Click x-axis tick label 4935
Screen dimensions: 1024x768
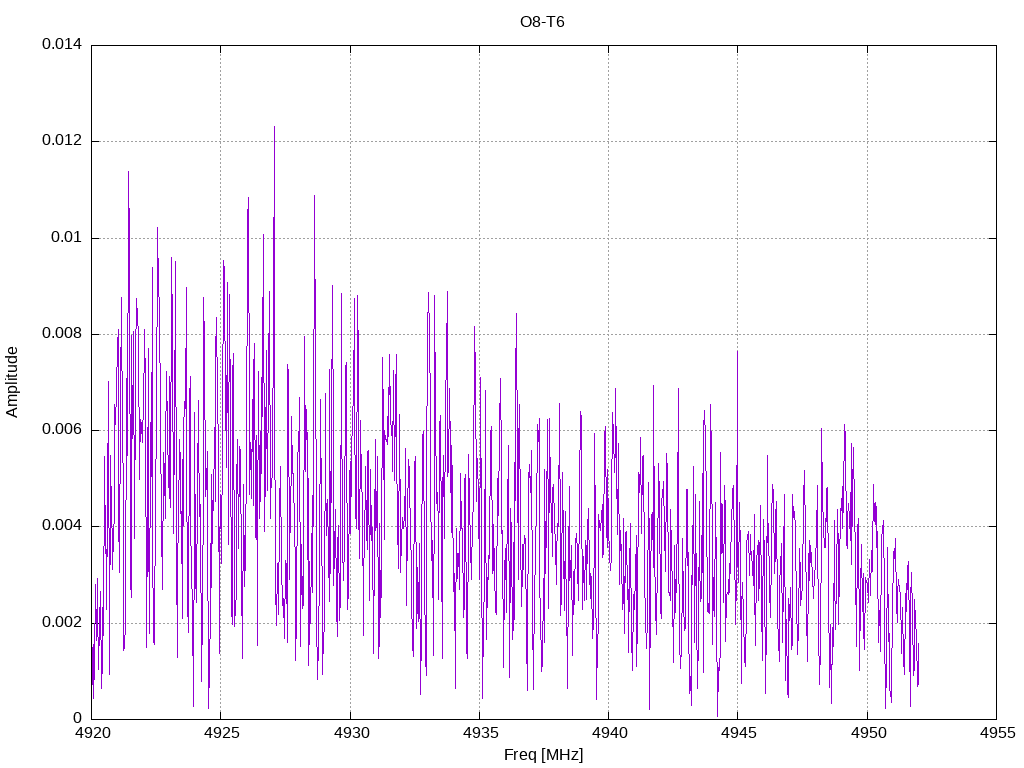[480, 733]
